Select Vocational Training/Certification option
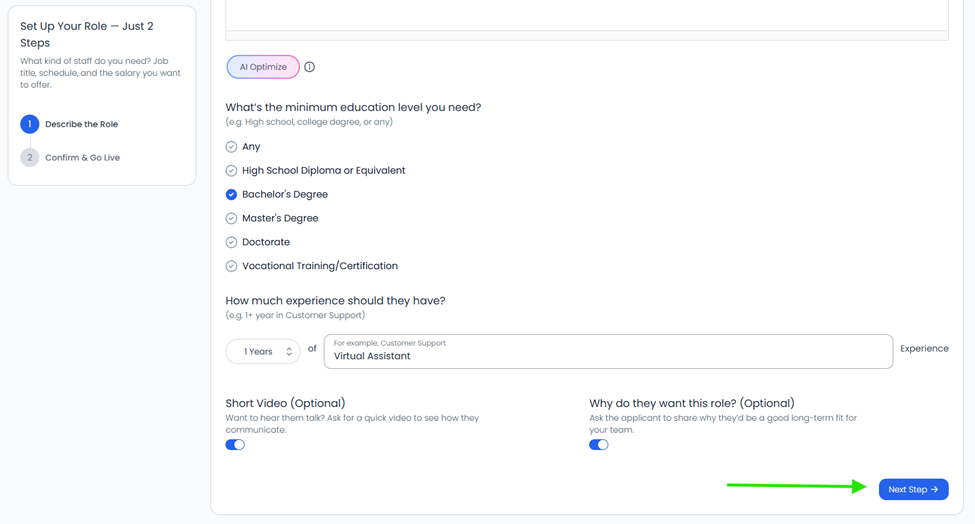The width and height of the screenshot is (975, 524). (x=312, y=266)
